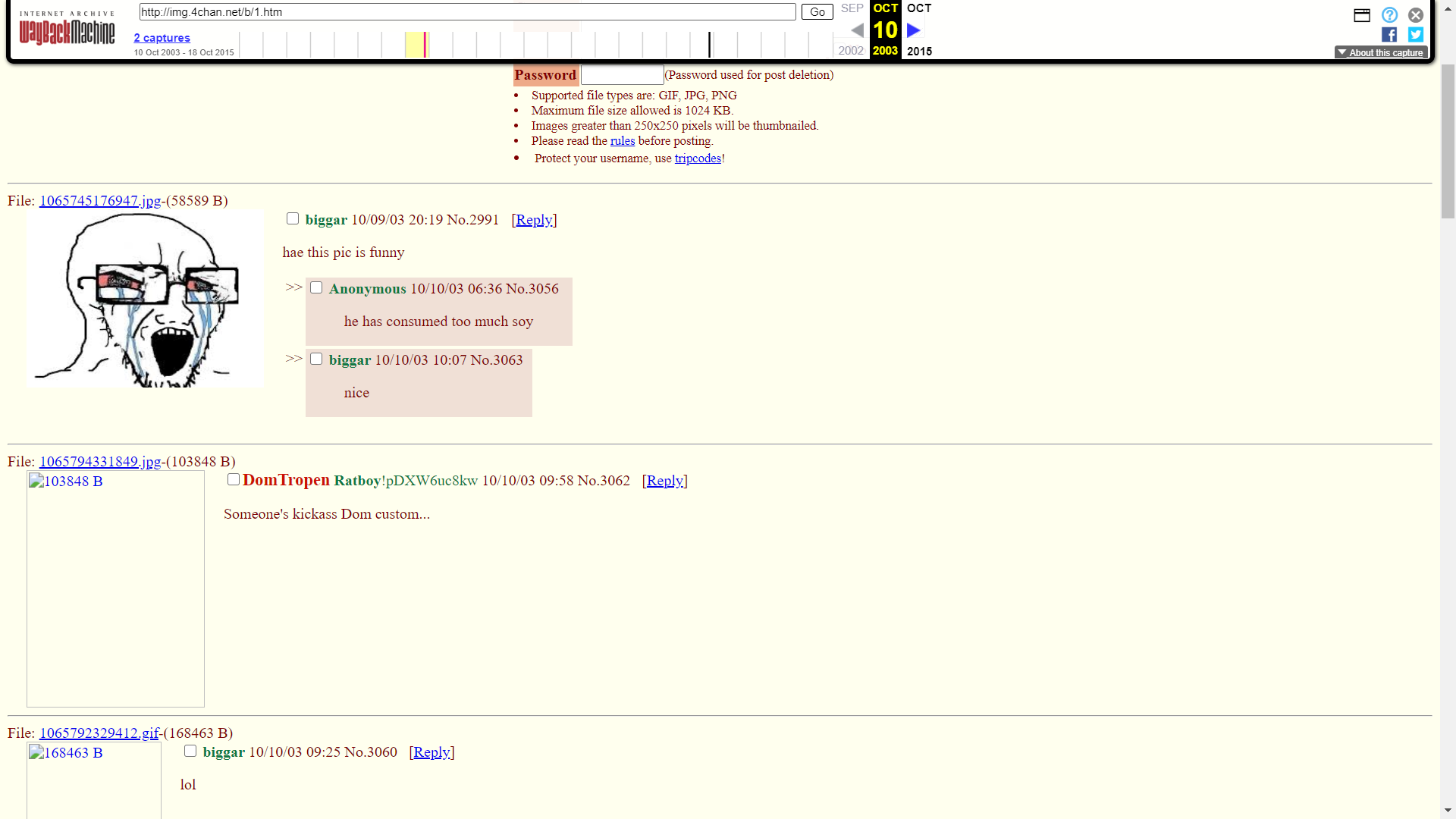Click the grayed previous capture arrow

(857, 30)
